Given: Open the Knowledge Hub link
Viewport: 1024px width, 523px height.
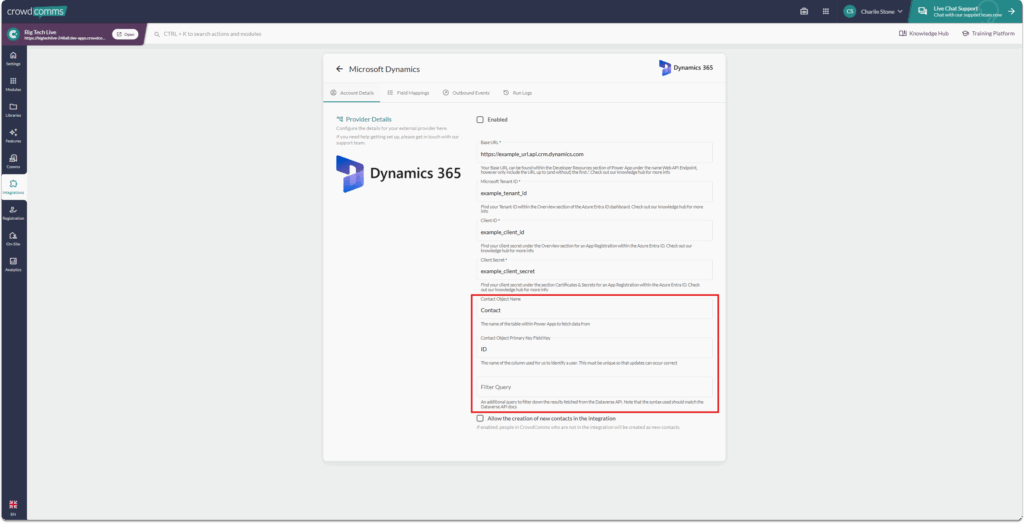Looking at the screenshot, I should click(x=924, y=33).
